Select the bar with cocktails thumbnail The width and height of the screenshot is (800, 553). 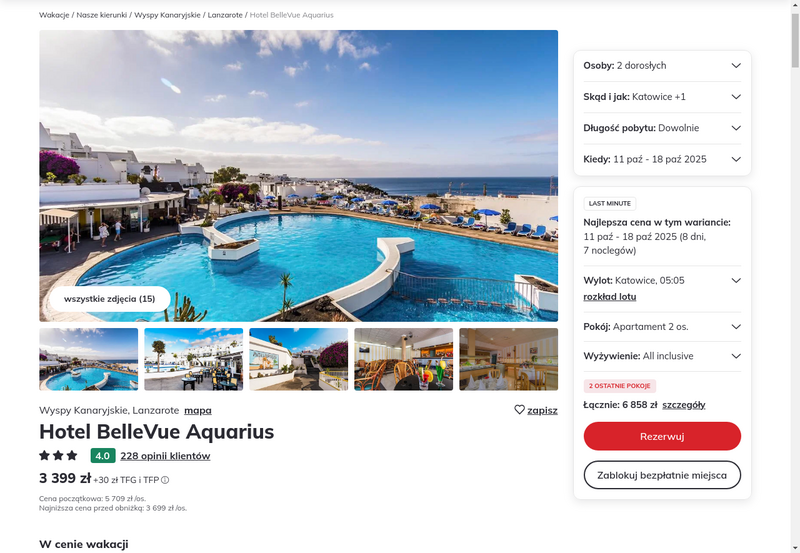pyautogui.click(x=404, y=359)
